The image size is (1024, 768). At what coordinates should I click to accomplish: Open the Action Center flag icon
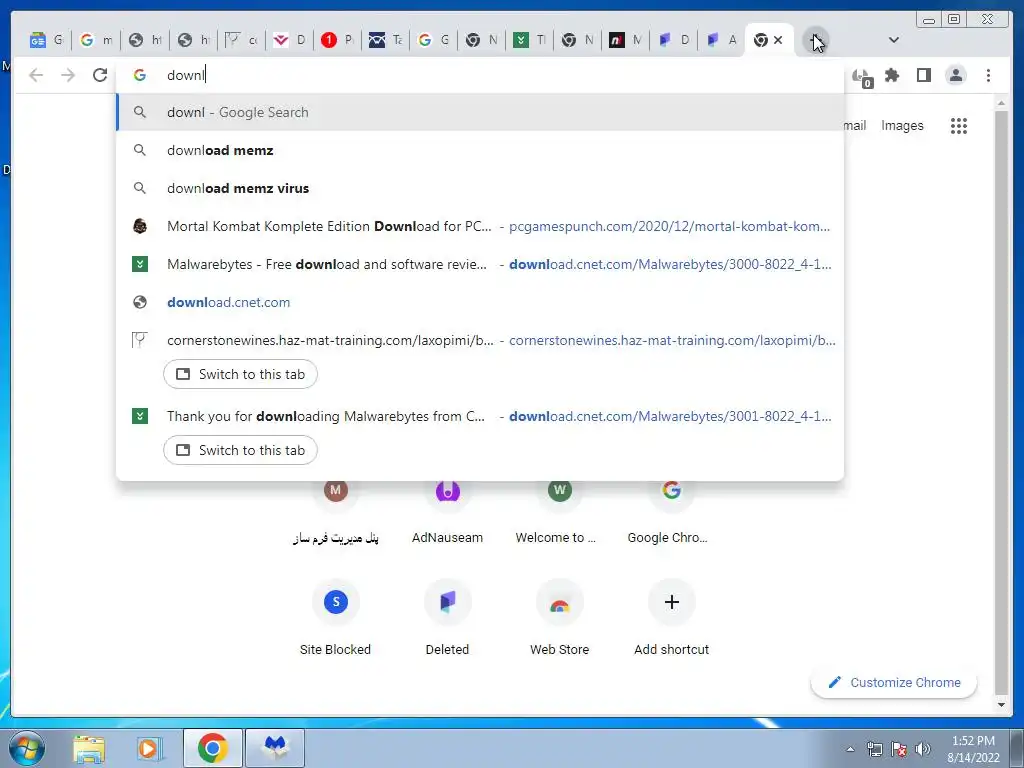coord(899,749)
